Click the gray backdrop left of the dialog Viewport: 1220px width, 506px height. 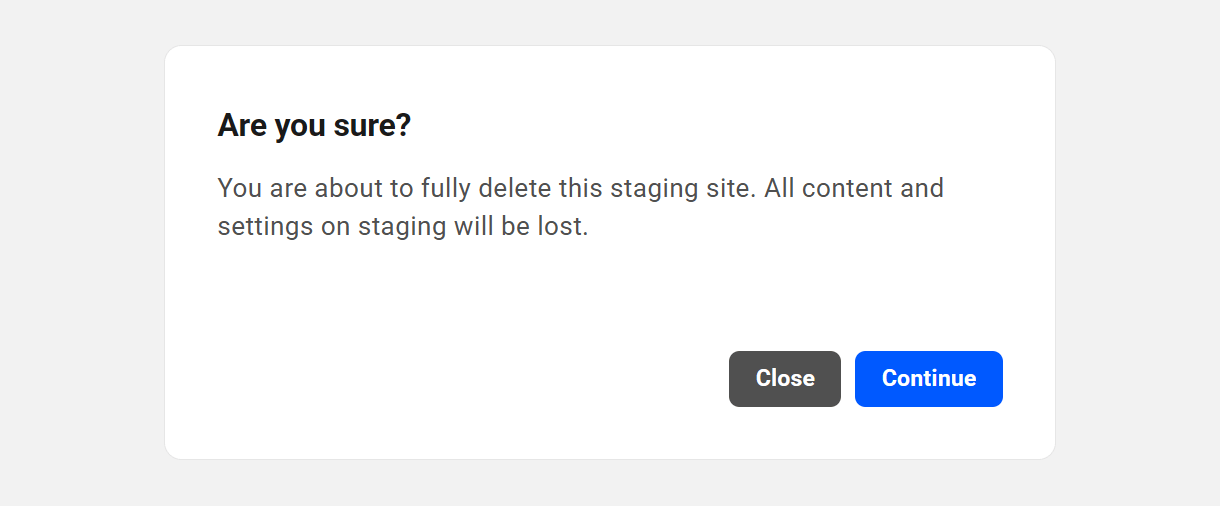80,250
